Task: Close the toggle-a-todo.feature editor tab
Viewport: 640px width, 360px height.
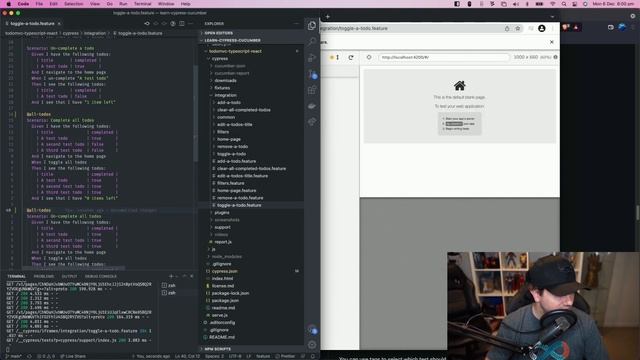Action: point(59,24)
